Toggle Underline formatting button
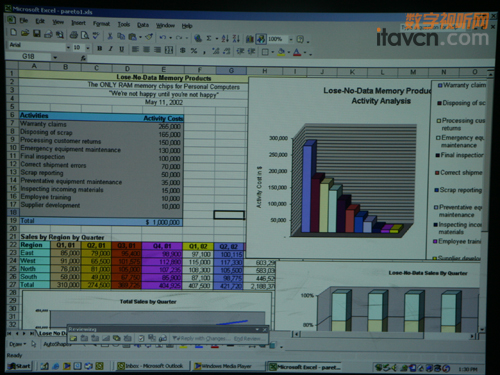The width and height of the screenshot is (500, 375). [122, 49]
